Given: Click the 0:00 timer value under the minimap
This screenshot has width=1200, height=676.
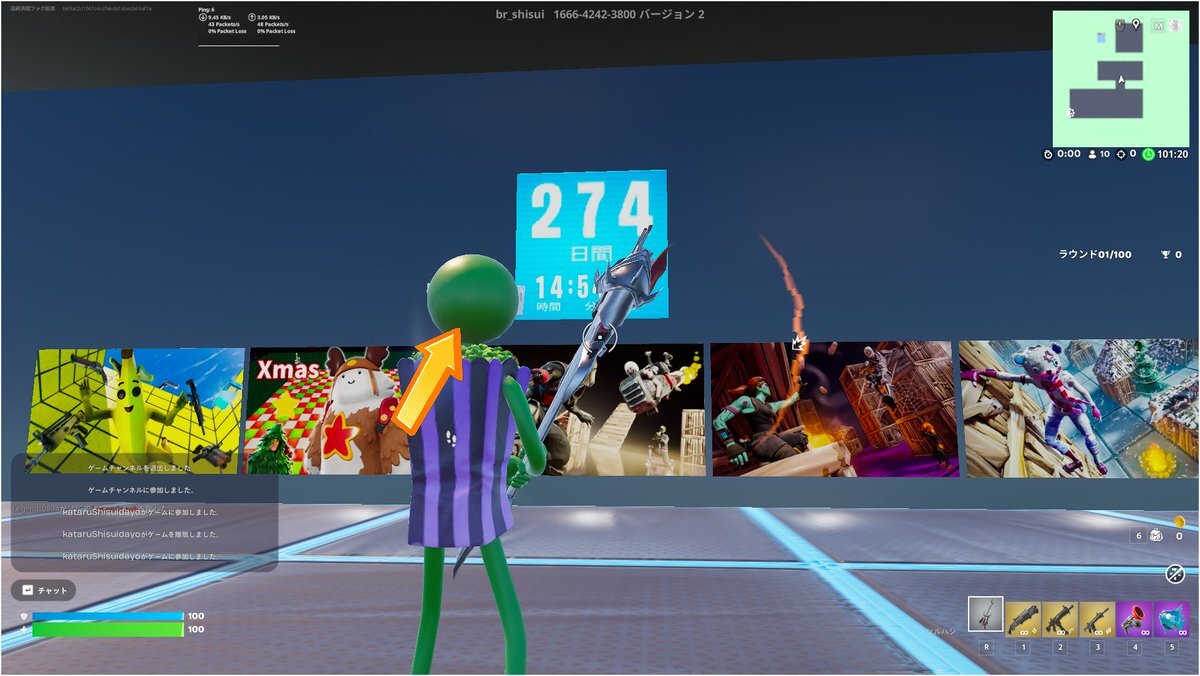Looking at the screenshot, I should pos(1068,154).
